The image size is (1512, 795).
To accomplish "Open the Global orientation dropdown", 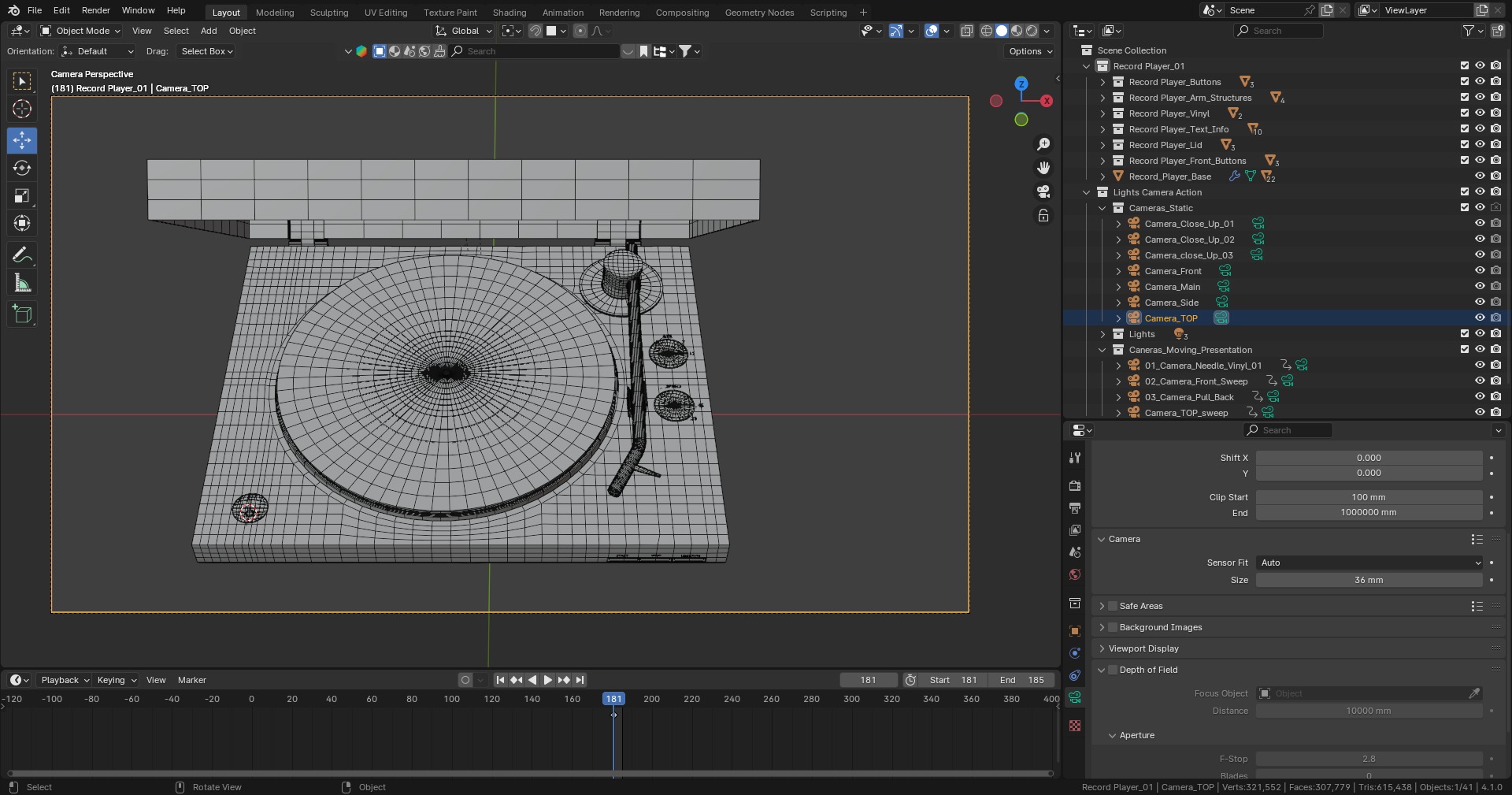I will [x=464, y=31].
